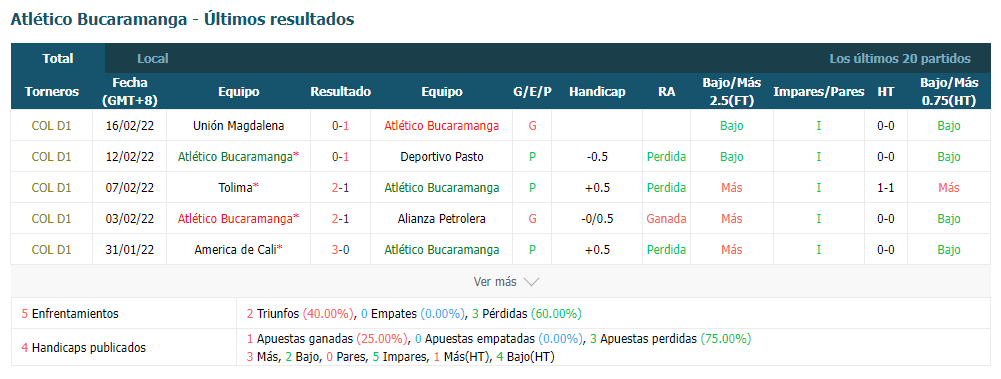Switch to the Local tab

tap(153, 59)
